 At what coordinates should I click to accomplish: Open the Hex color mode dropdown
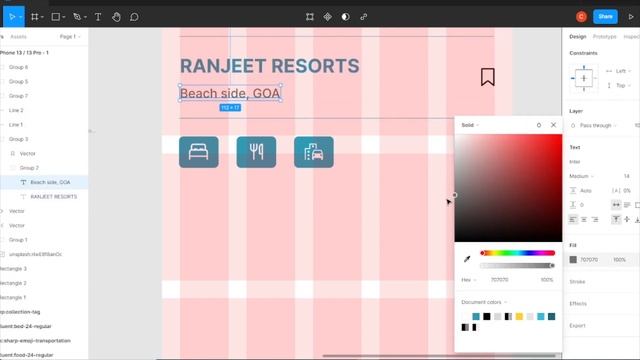pos(469,280)
